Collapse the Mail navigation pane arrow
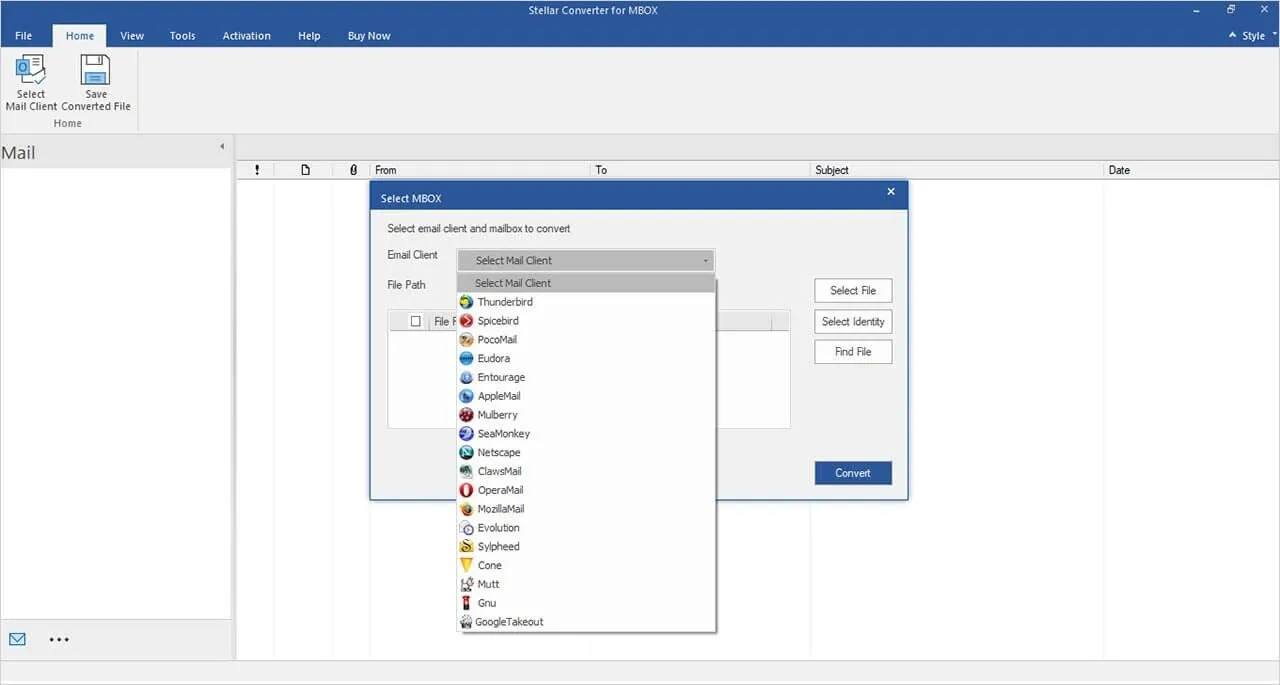The height and width of the screenshot is (685, 1280). pos(222,145)
